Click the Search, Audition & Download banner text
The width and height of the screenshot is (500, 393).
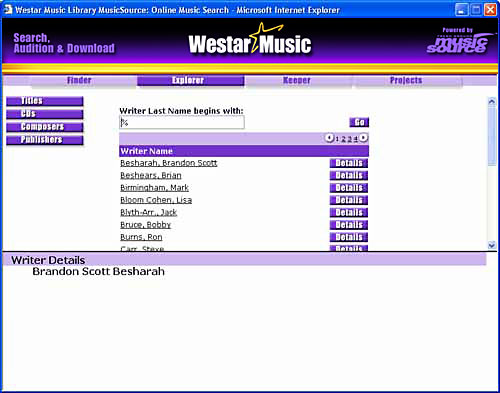tap(64, 43)
